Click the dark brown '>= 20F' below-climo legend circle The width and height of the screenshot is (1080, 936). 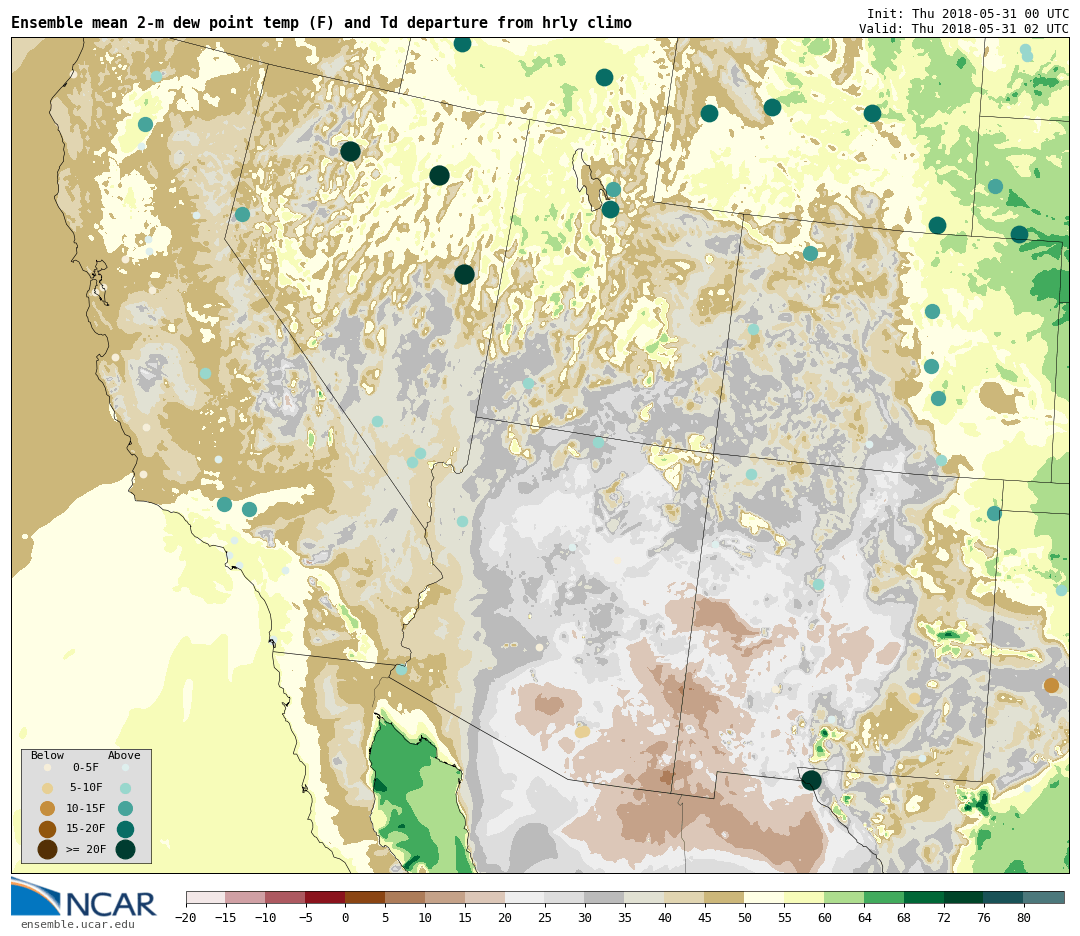pyautogui.click(x=47, y=850)
